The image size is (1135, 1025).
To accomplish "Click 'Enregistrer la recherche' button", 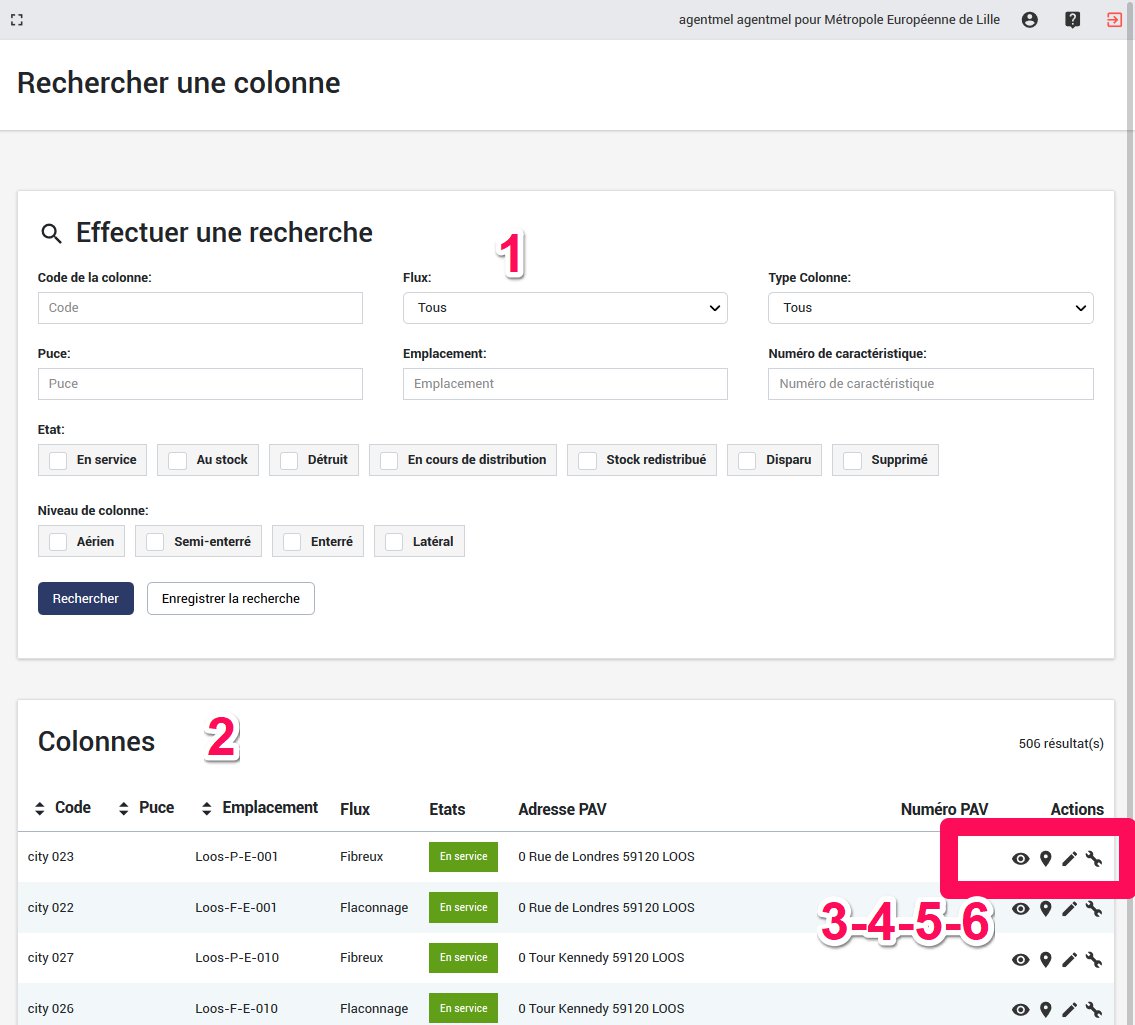I will click(231, 599).
